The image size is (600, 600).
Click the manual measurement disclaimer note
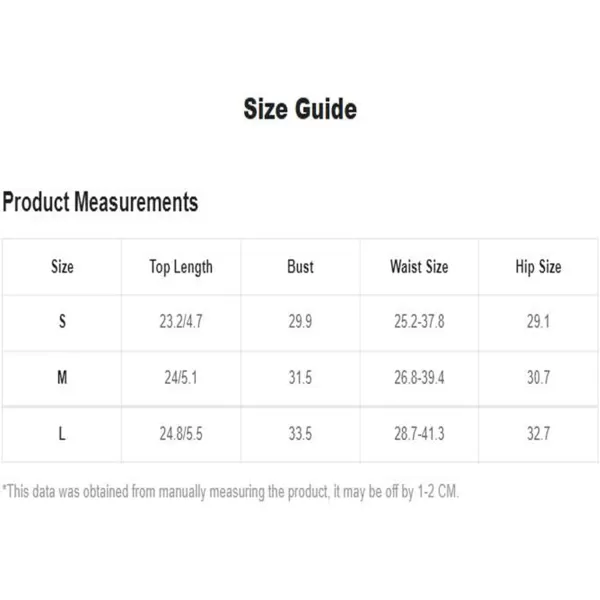point(230,492)
